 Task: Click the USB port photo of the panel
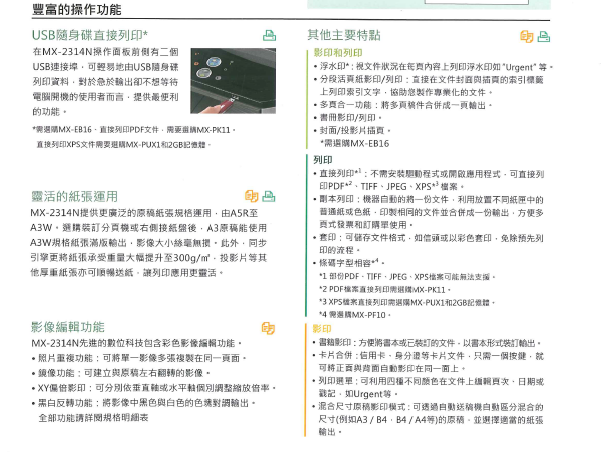click(x=233, y=81)
